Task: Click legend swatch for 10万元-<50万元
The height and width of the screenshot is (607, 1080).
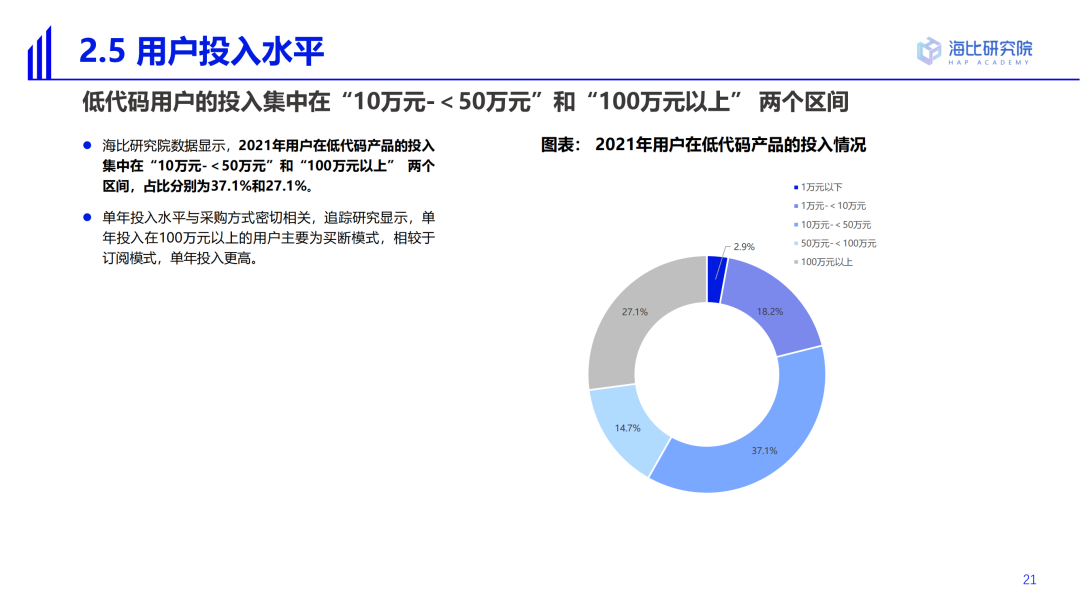Action: point(796,225)
